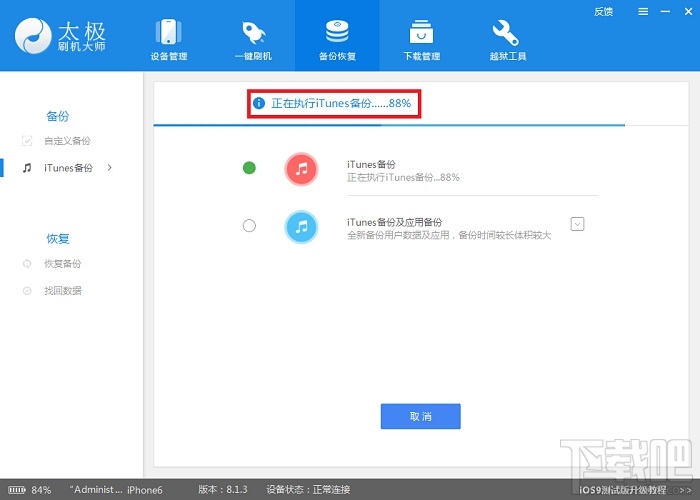Open the 下载管理 icon
Image resolution: width=700 pixels, height=500 pixels.
tap(421, 31)
